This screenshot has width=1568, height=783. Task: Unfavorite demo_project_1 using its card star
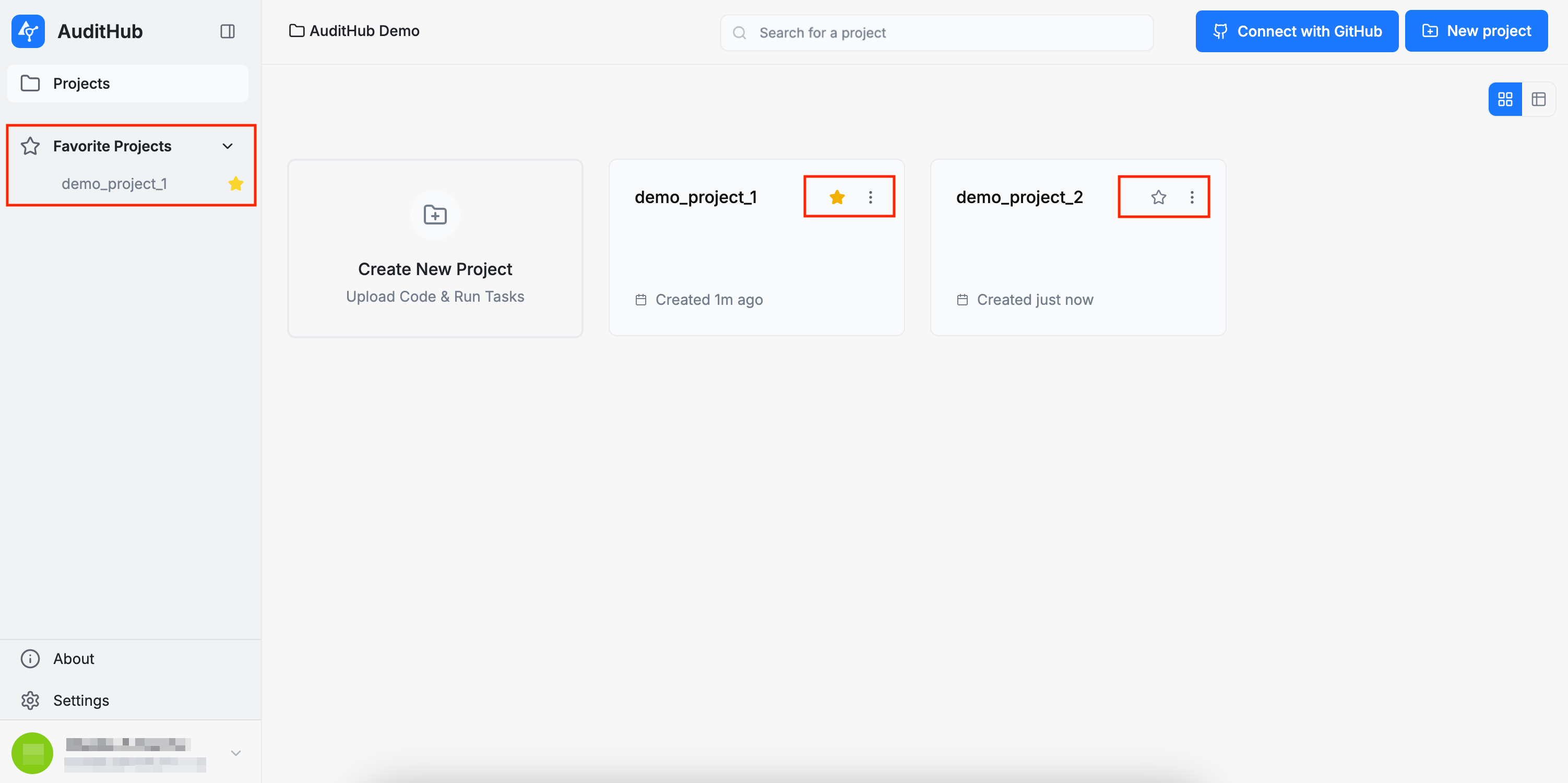coord(837,197)
